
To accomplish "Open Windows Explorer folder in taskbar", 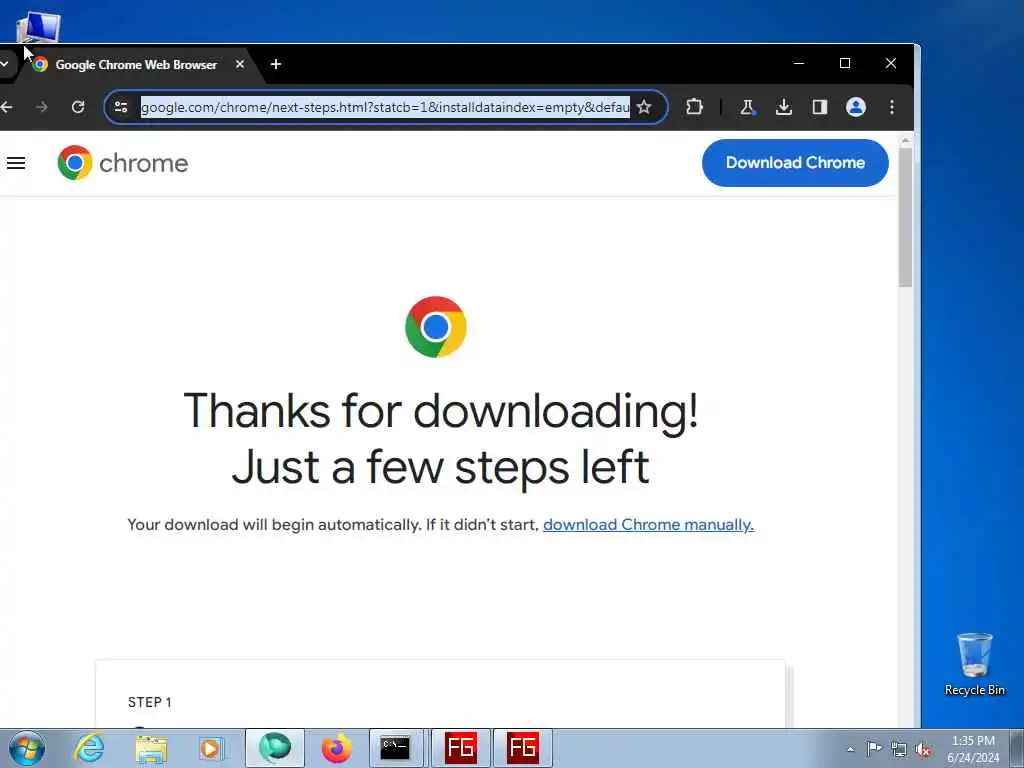I will point(152,748).
